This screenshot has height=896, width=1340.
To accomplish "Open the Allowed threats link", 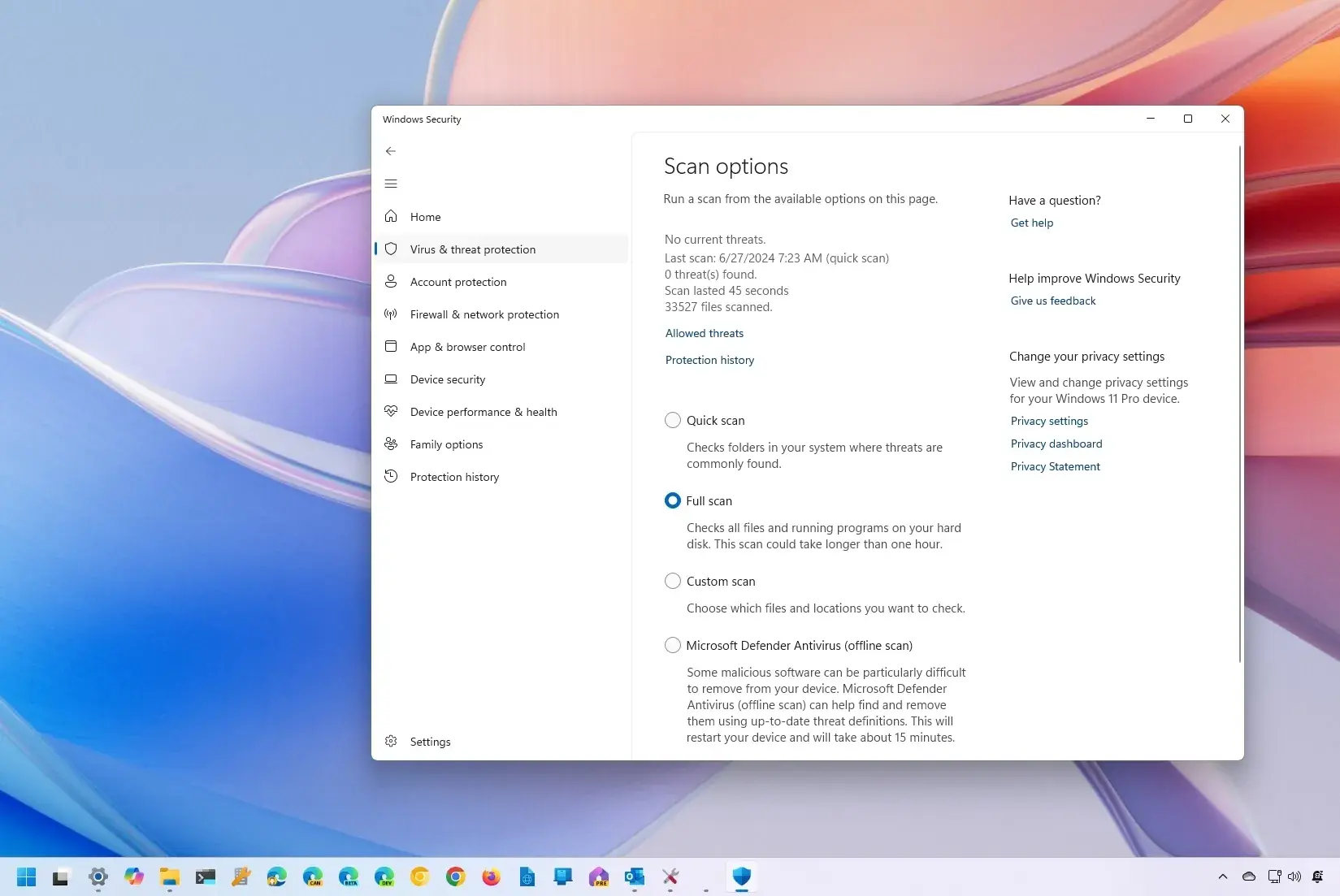I will click(704, 333).
